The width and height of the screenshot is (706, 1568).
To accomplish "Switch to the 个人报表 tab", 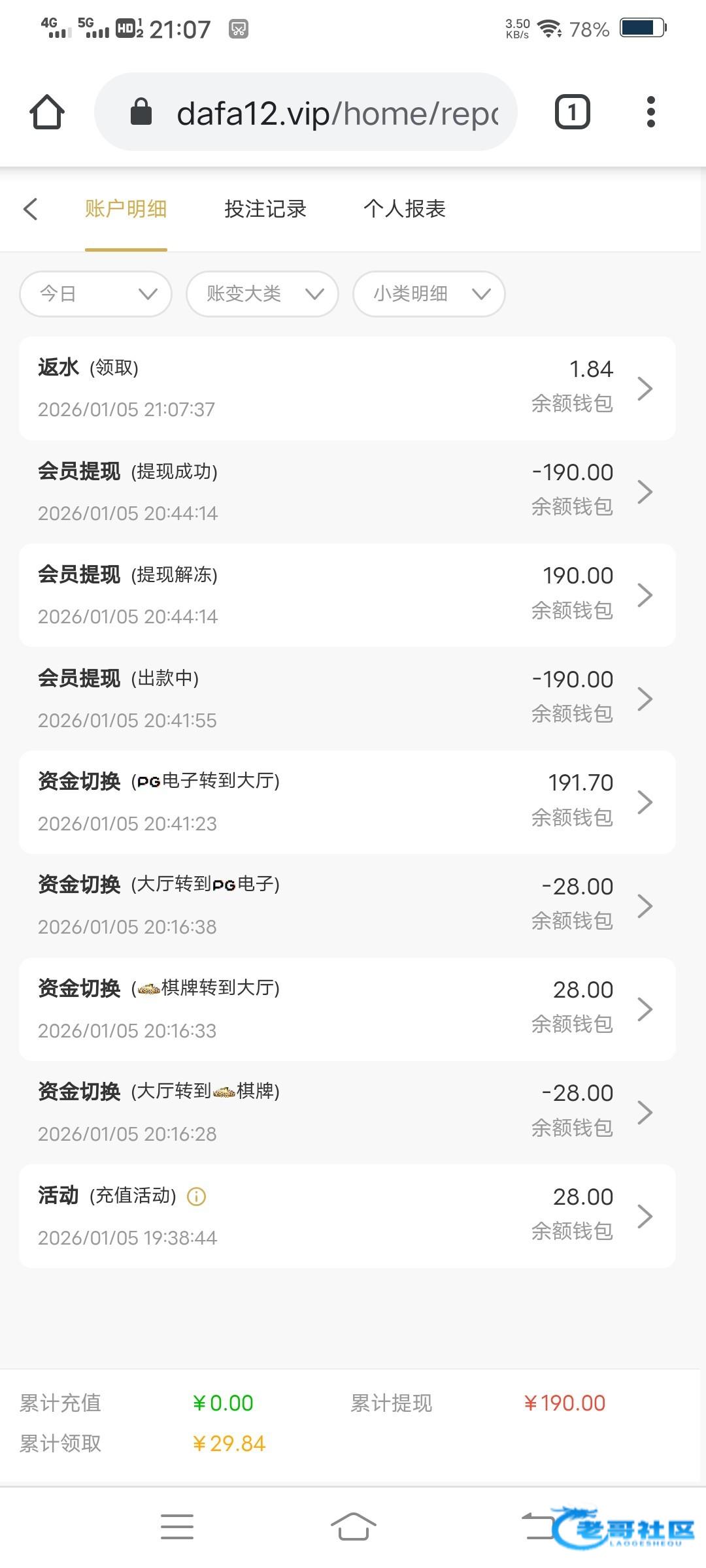I will point(405,209).
